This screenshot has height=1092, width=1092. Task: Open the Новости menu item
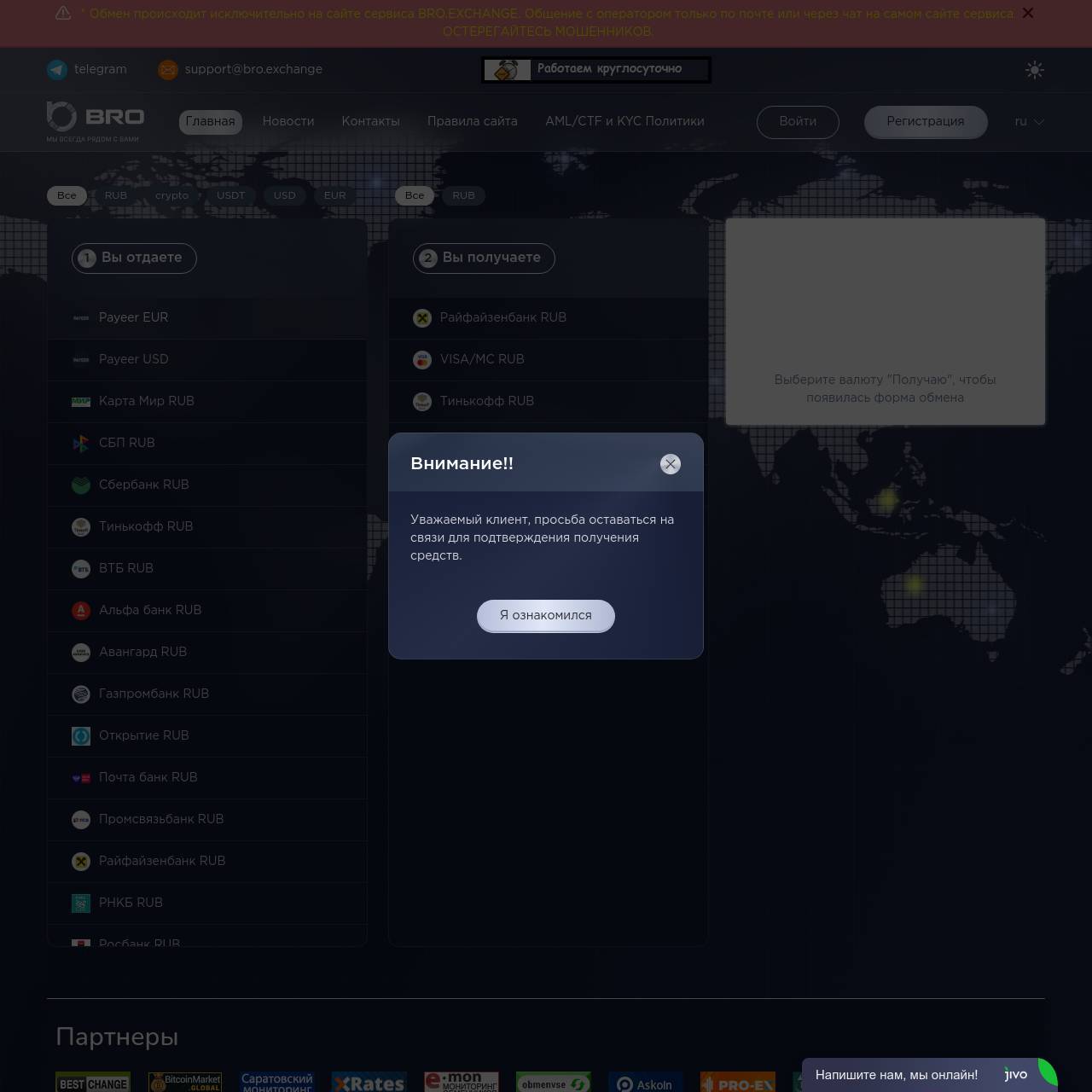(288, 122)
